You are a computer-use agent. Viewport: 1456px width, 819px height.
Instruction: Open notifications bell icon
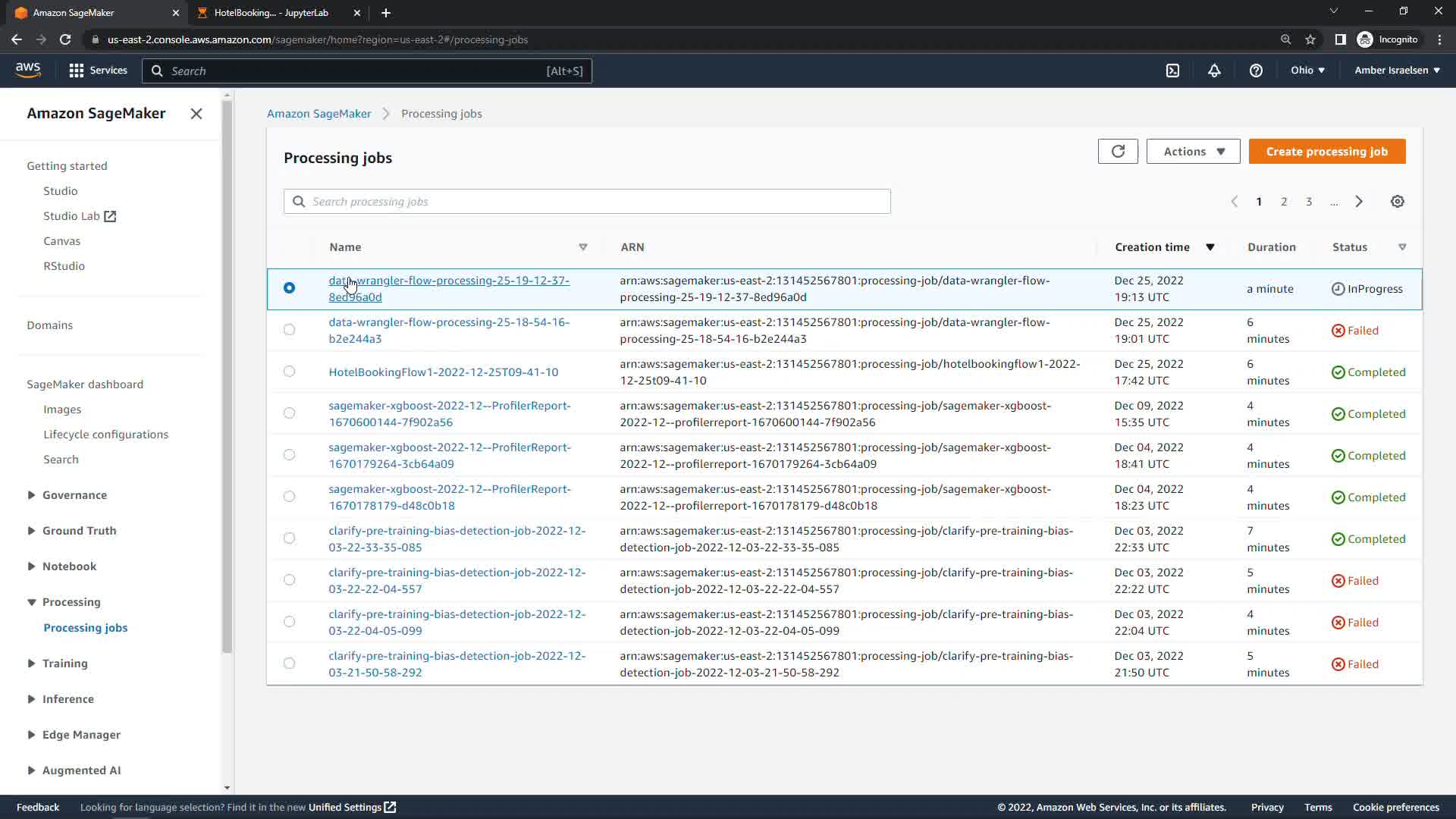click(x=1214, y=71)
